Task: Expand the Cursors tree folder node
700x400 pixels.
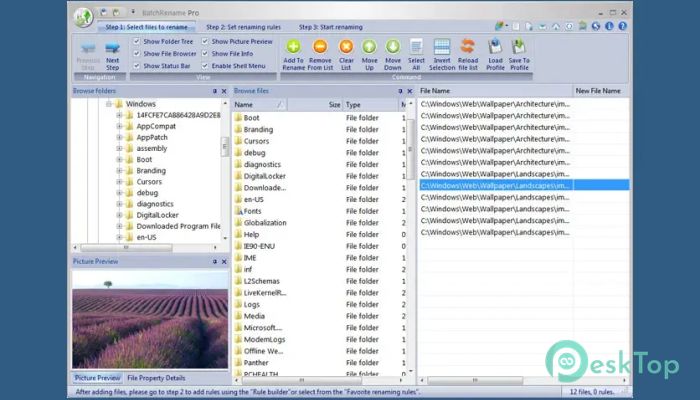Action: (x=119, y=182)
